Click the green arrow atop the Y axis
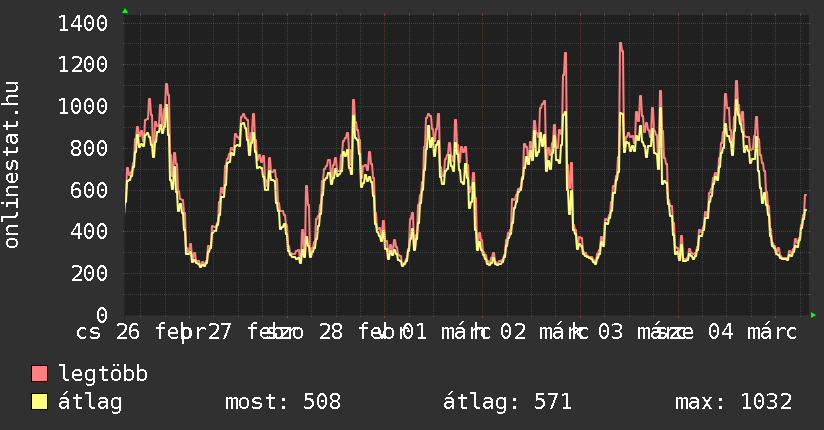 tap(125, 11)
